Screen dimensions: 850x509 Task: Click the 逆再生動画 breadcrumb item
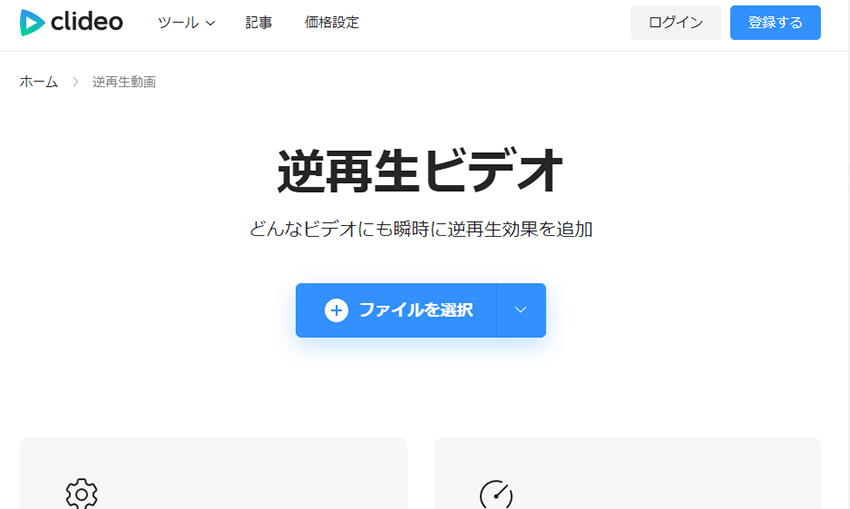[124, 82]
